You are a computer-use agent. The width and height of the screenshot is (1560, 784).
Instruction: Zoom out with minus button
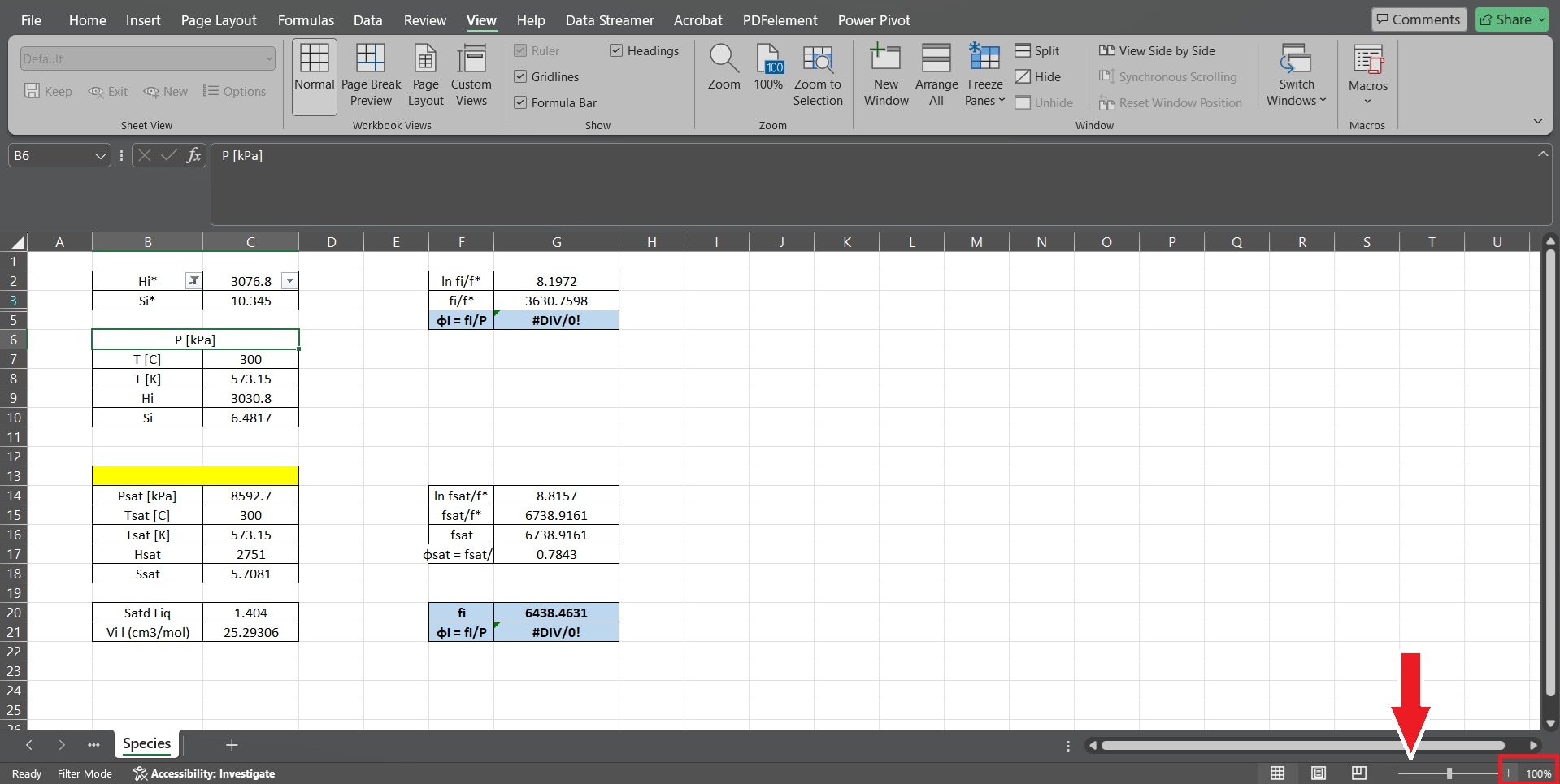click(x=1389, y=773)
